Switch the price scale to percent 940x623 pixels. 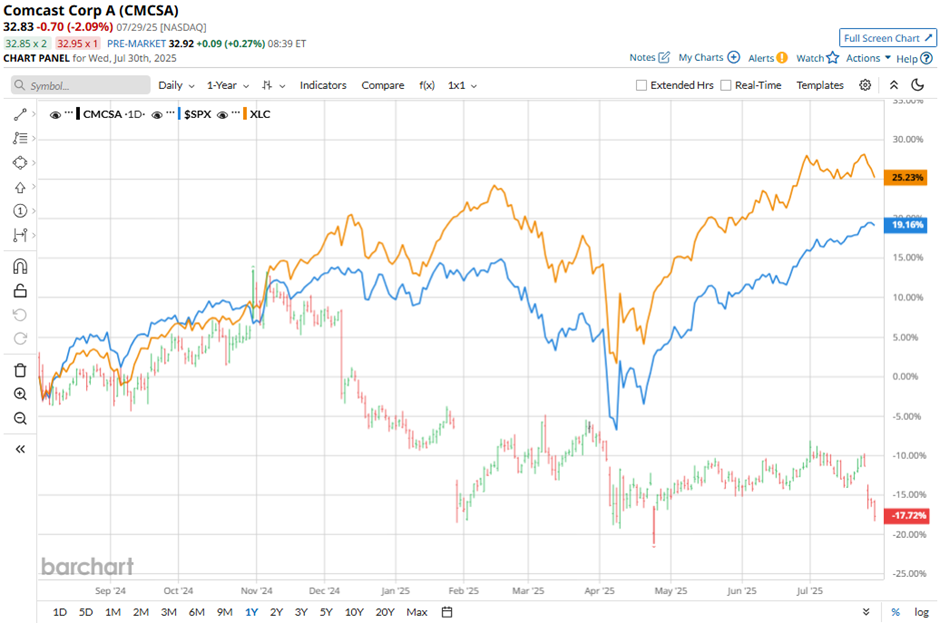[x=895, y=612]
